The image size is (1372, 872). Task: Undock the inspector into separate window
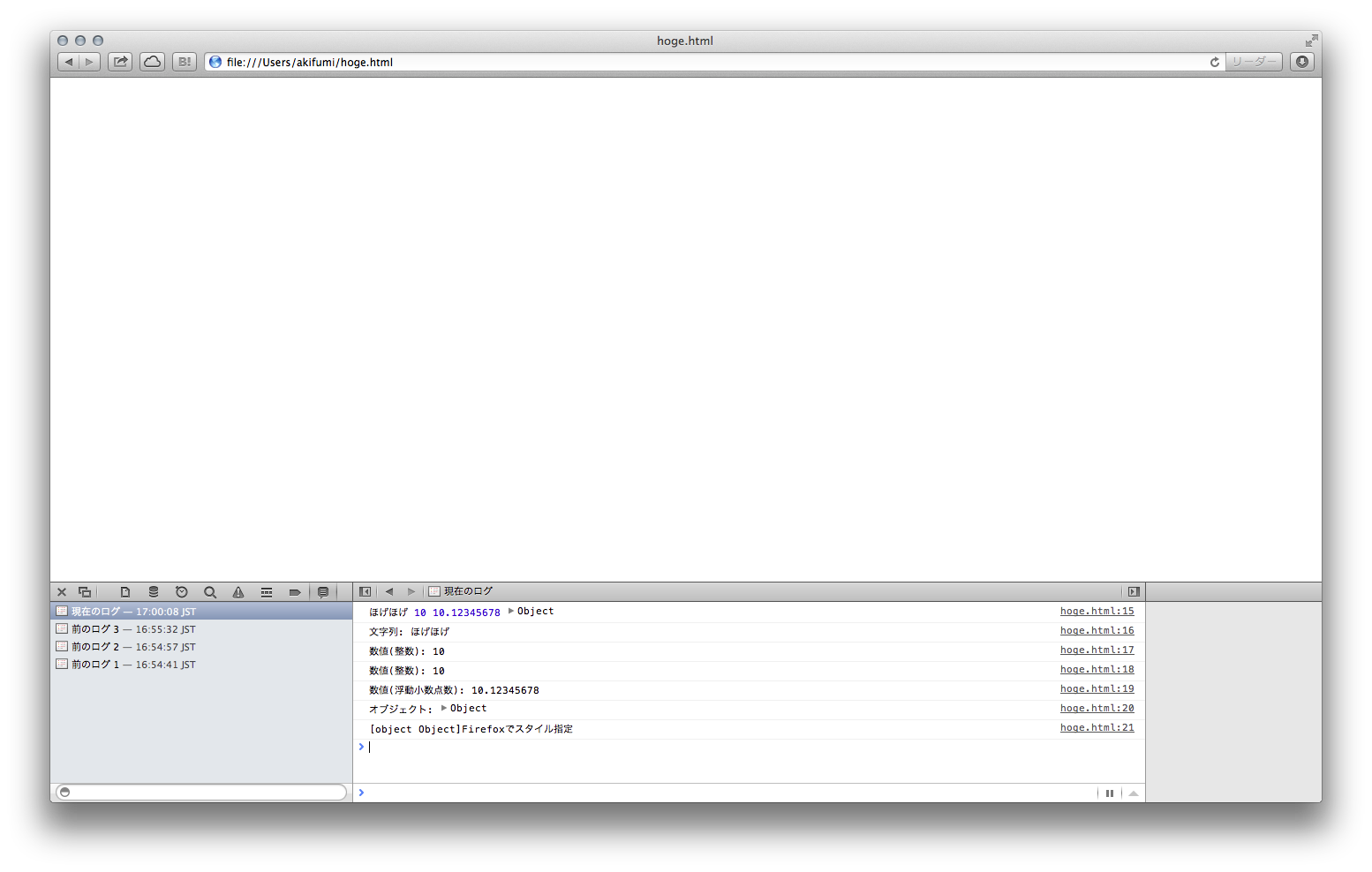[x=85, y=592]
